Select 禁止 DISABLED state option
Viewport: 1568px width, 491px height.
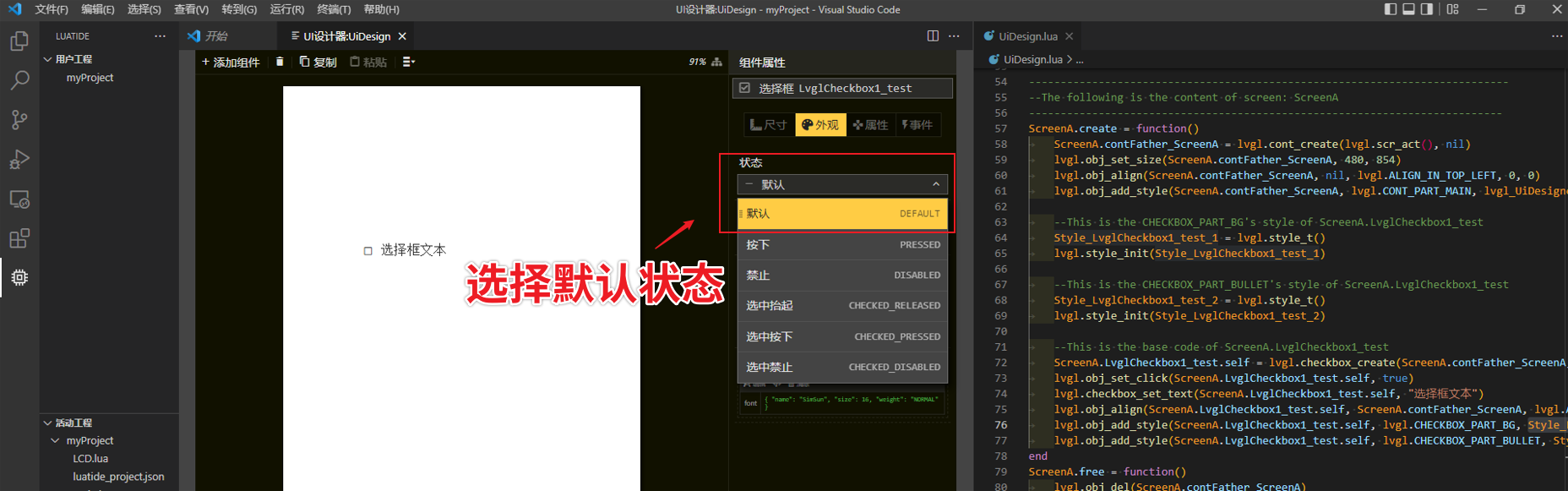[842, 276]
